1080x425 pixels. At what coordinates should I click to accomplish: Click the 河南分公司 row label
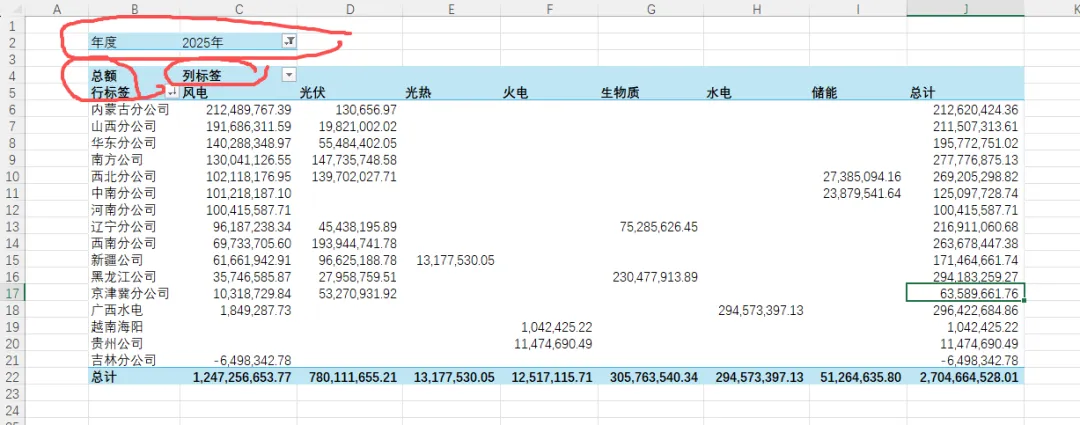point(123,209)
